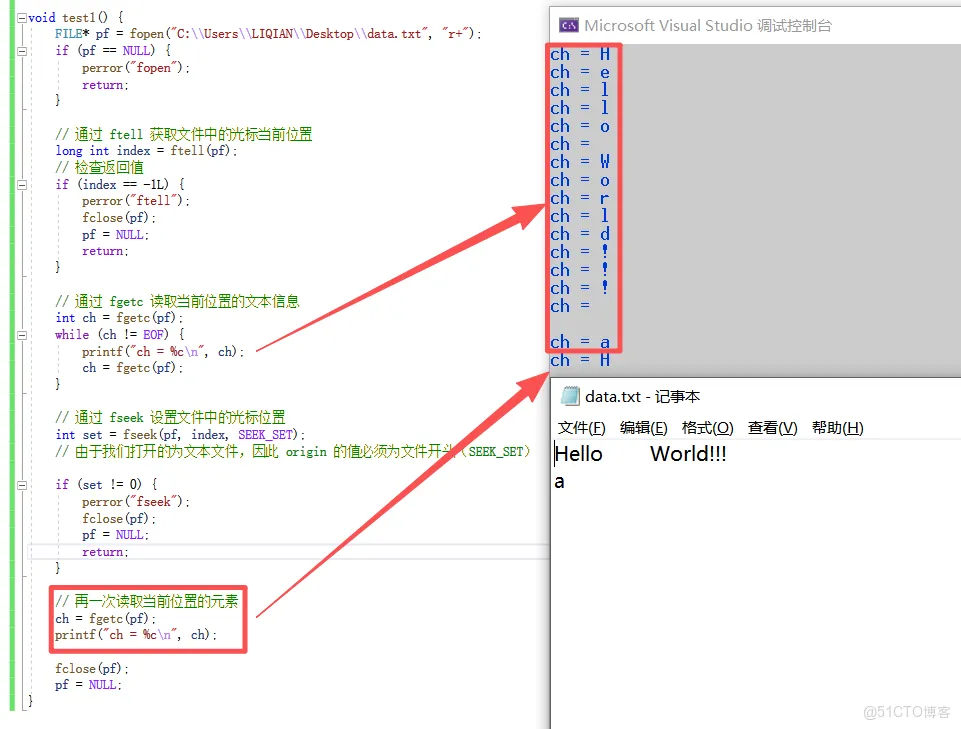Click the 'a' line in Notepad text

click(559, 482)
